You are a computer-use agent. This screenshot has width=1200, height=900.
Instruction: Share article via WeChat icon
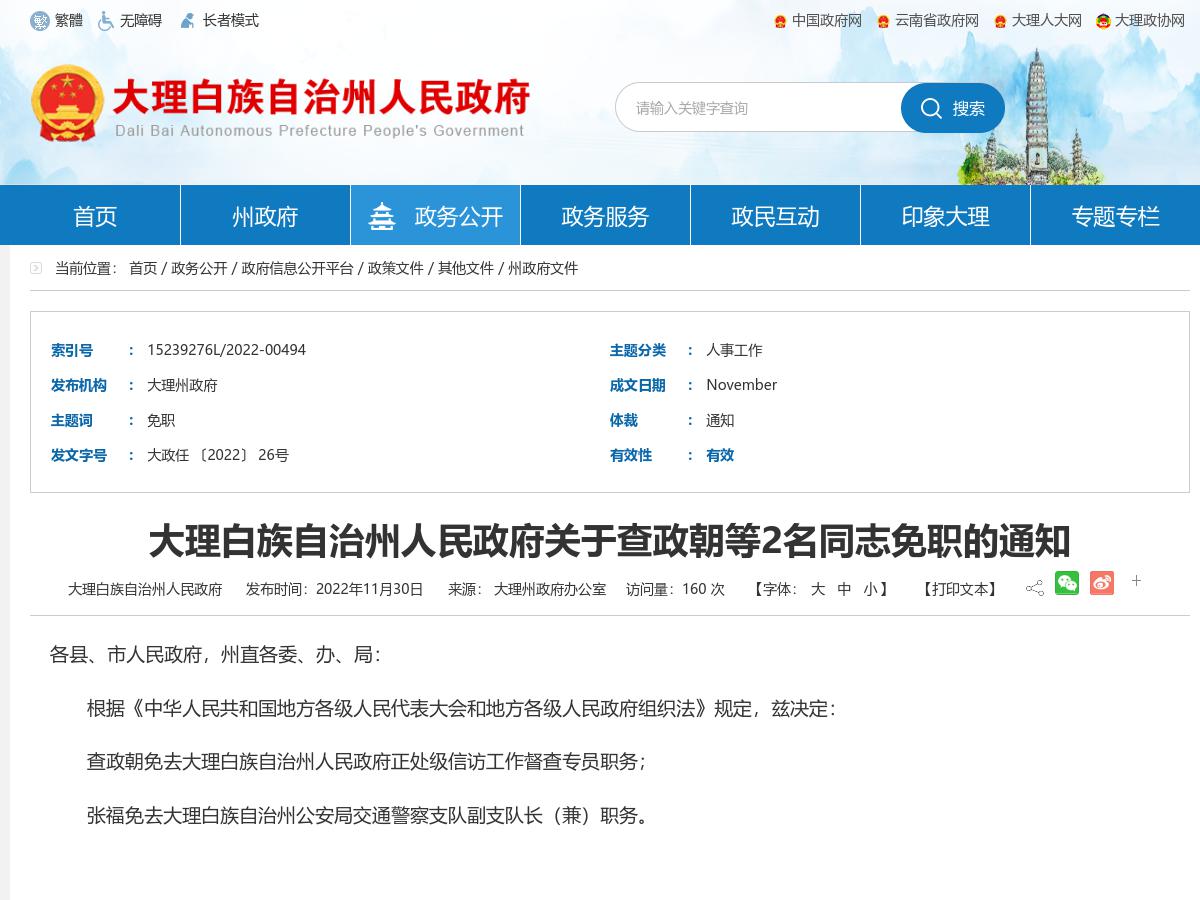pyautogui.click(x=1067, y=582)
